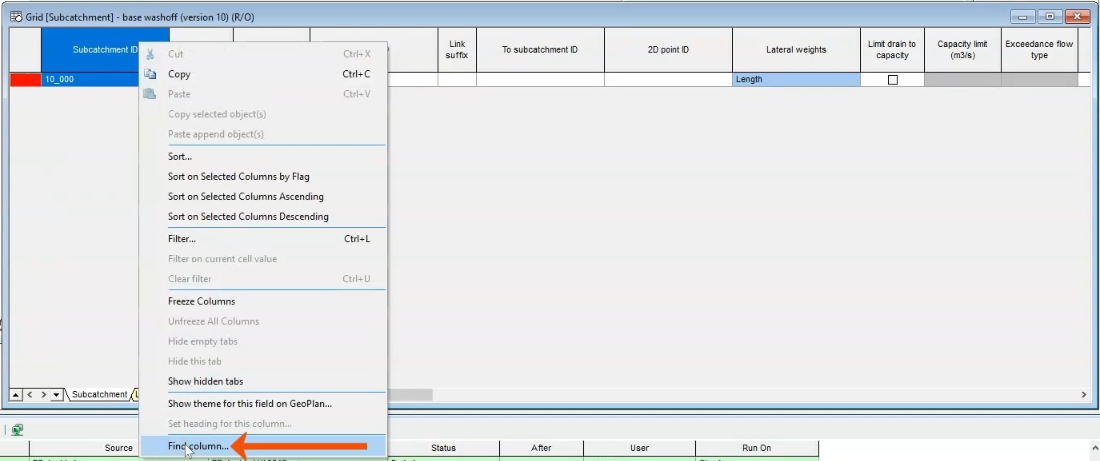This screenshot has height=461, width=1100.
Task: Select Freeze Columns menu entry
Action: tap(263, 301)
